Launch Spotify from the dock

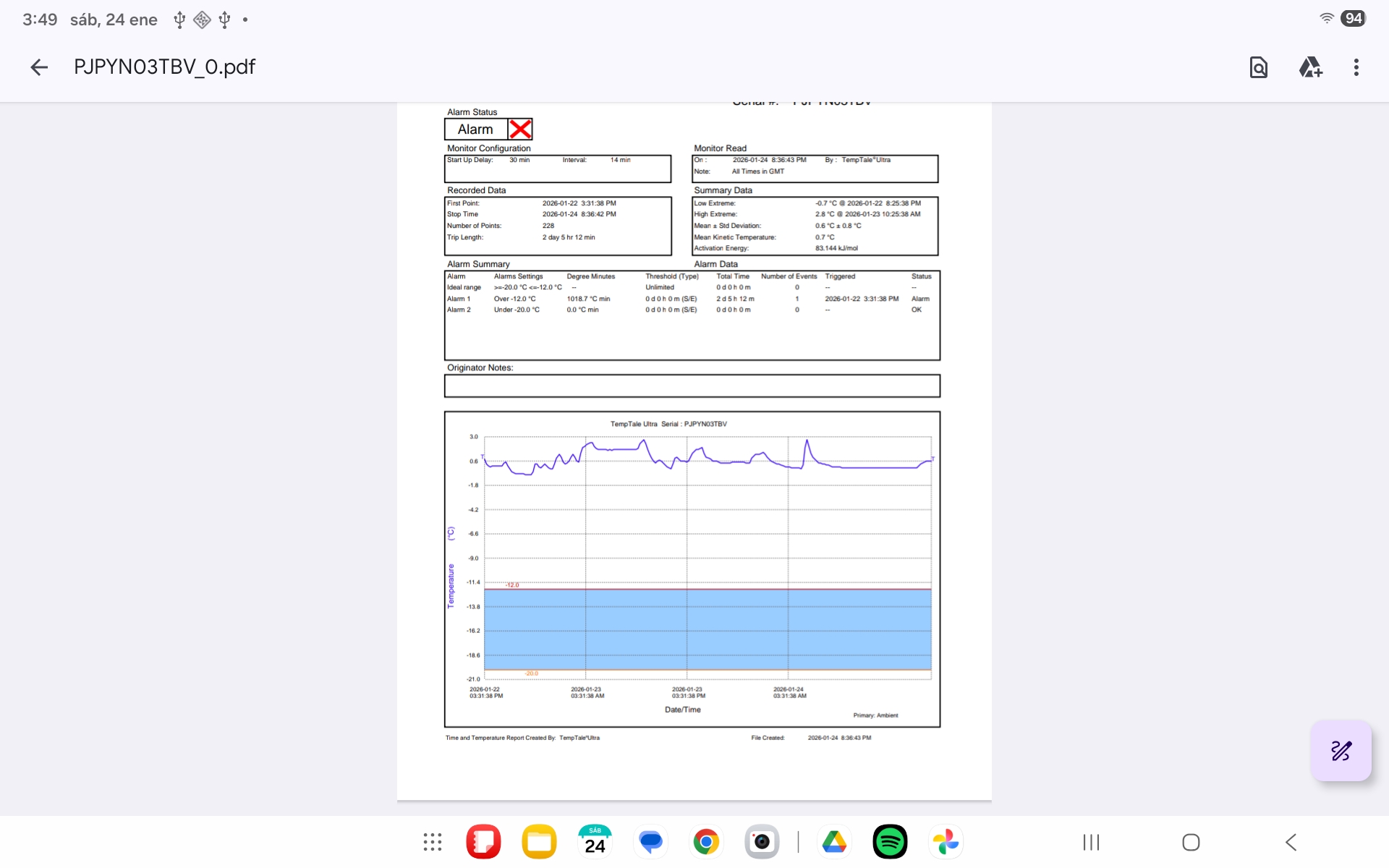click(x=890, y=842)
